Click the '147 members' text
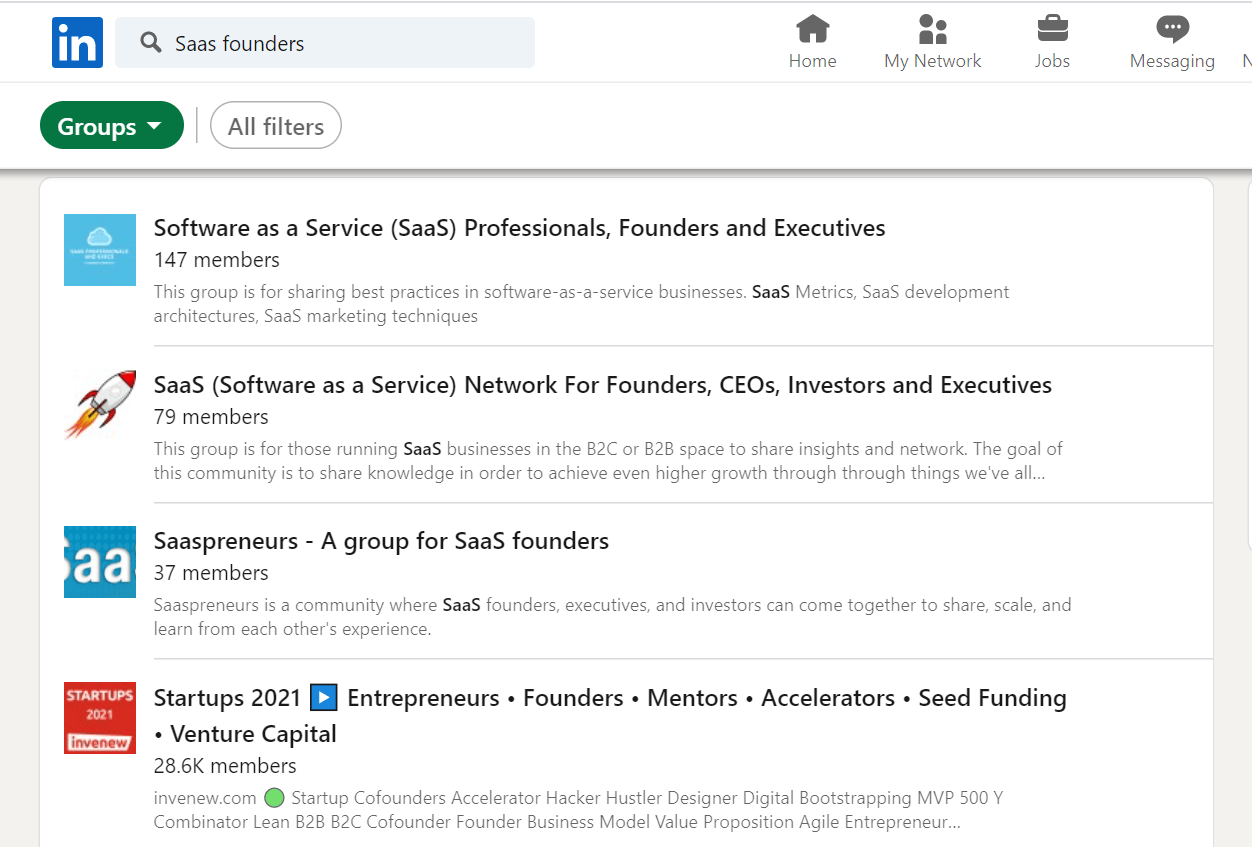Viewport: 1252px width, 847px height. [217, 260]
